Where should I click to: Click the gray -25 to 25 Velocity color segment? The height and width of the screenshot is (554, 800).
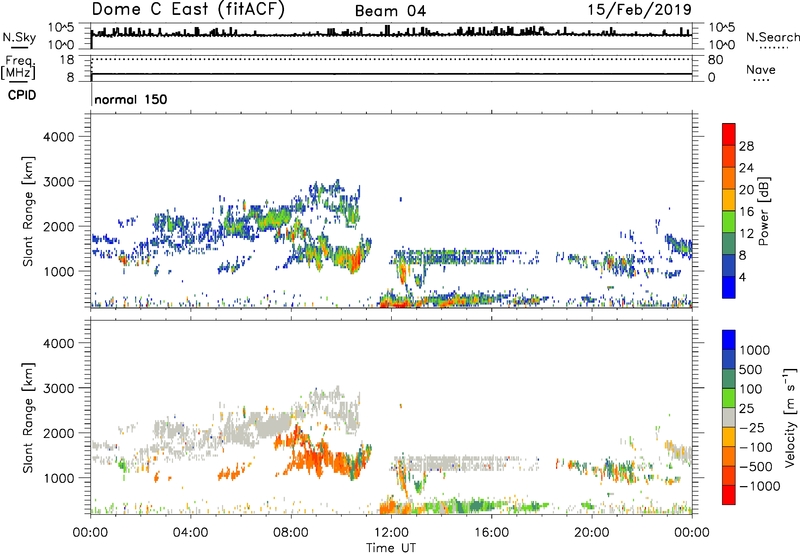click(729, 417)
